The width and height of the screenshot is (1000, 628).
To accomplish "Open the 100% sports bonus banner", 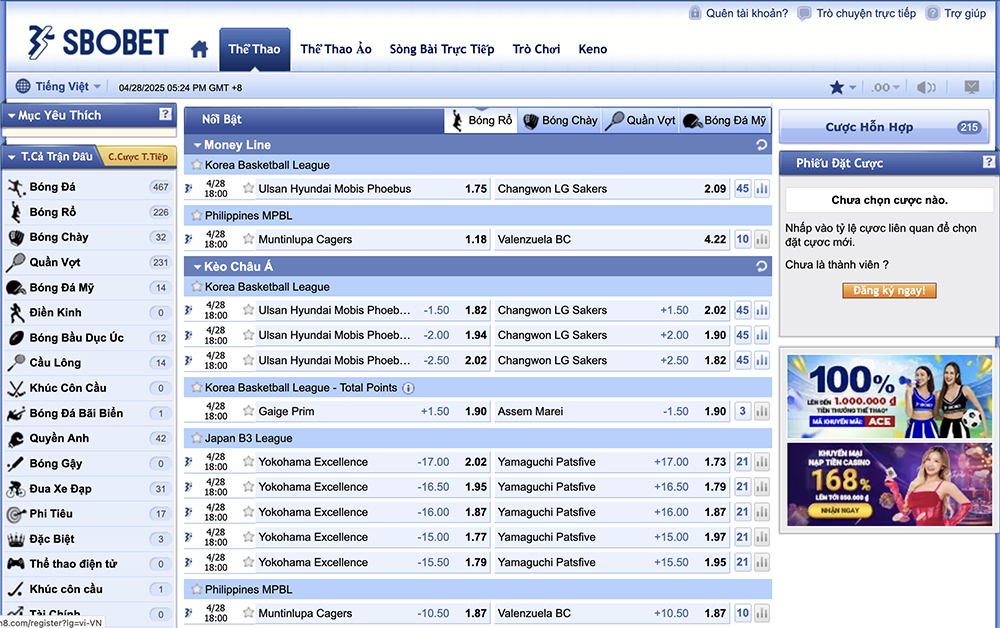I will point(889,396).
